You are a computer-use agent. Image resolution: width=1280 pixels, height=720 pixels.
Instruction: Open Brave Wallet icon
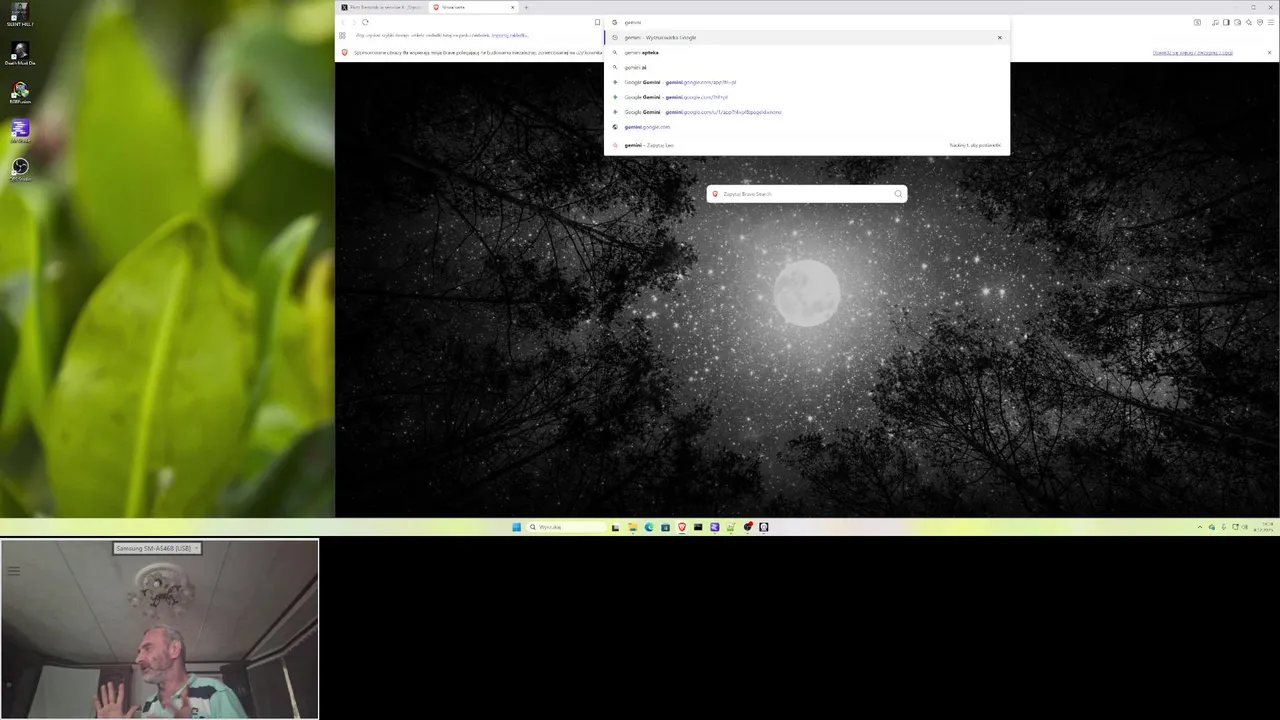click(1237, 22)
